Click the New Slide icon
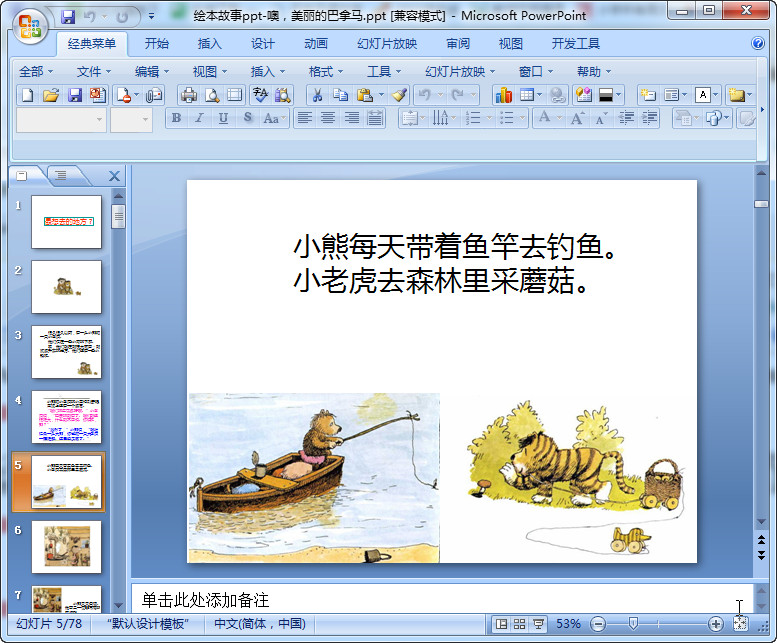Image resolution: width=777 pixels, height=643 pixels. [647, 95]
